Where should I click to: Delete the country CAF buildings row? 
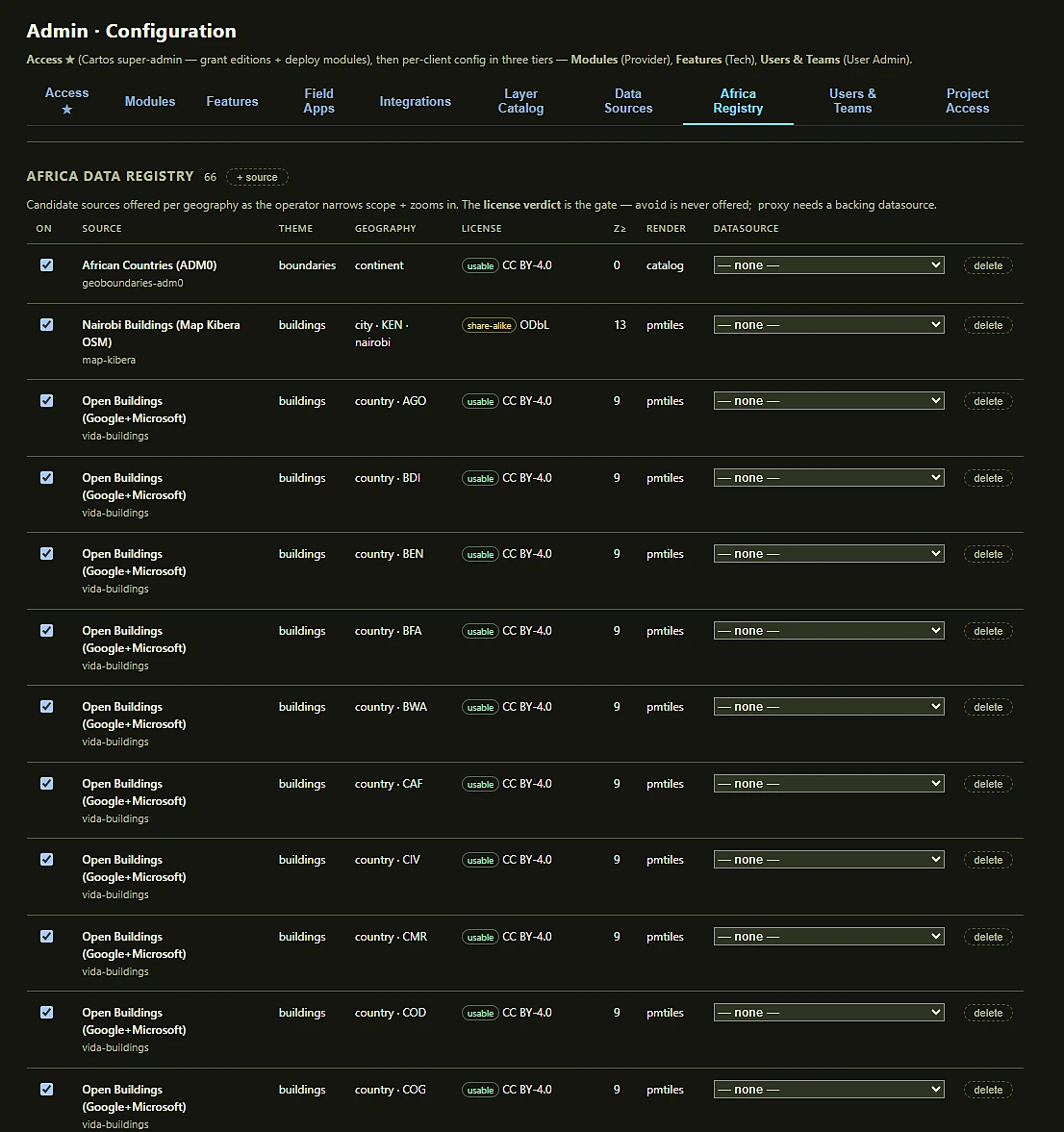[987, 785]
